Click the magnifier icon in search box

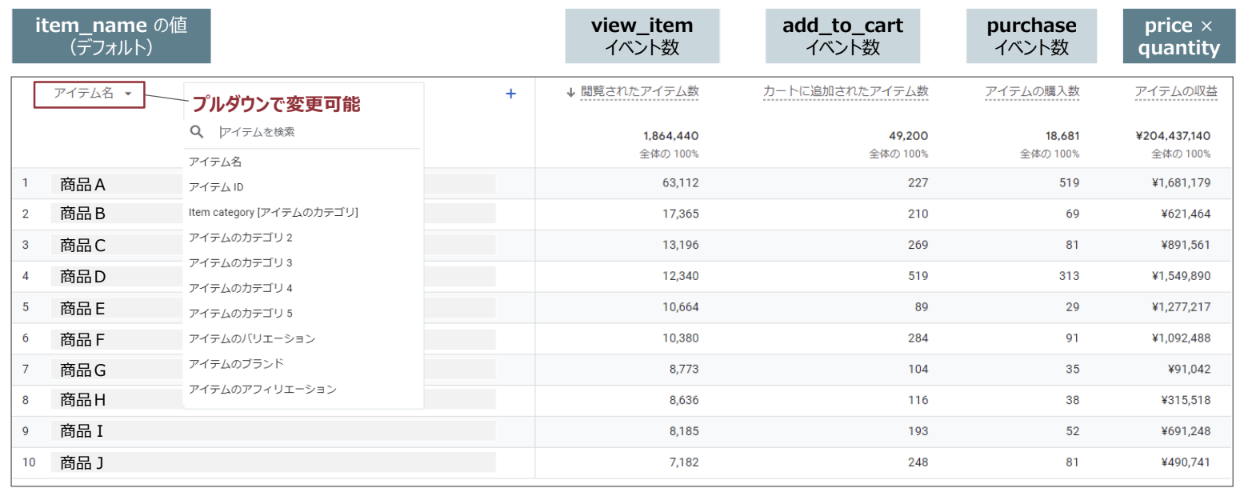(197, 131)
